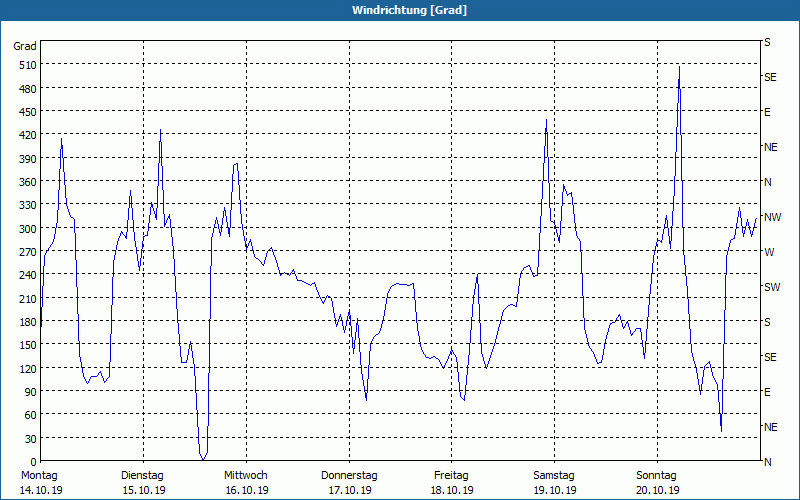Click the W compass label

point(769,252)
